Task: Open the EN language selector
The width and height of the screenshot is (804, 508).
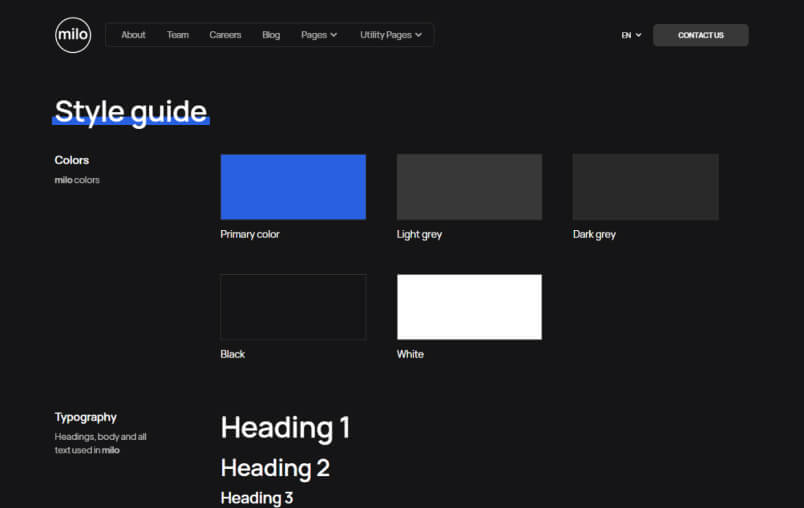Action: pyautogui.click(x=631, y=35)
